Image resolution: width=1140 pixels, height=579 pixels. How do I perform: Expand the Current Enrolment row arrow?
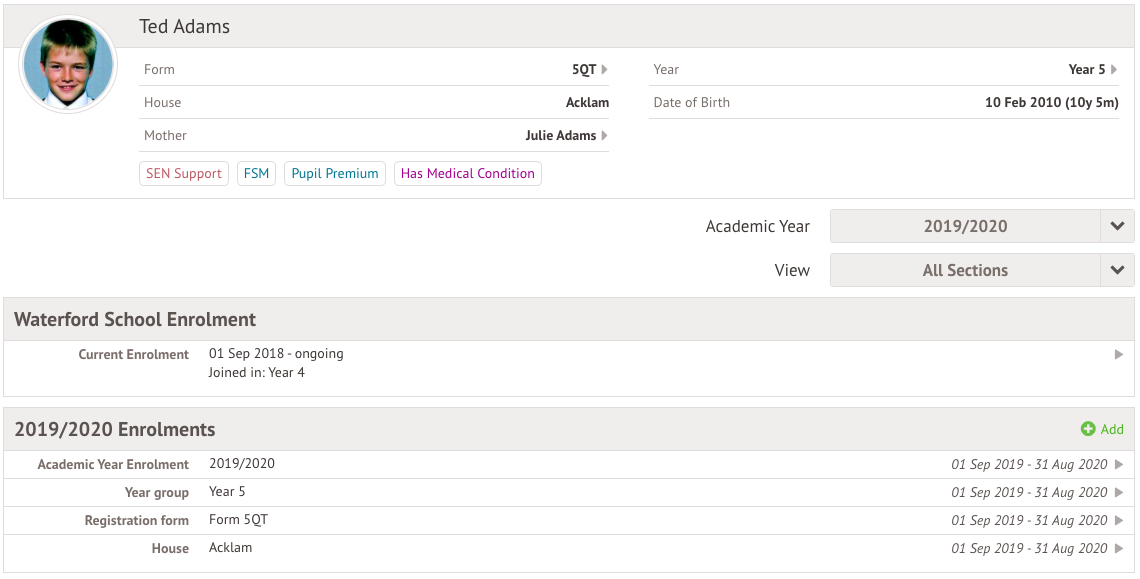(1119, 354)
